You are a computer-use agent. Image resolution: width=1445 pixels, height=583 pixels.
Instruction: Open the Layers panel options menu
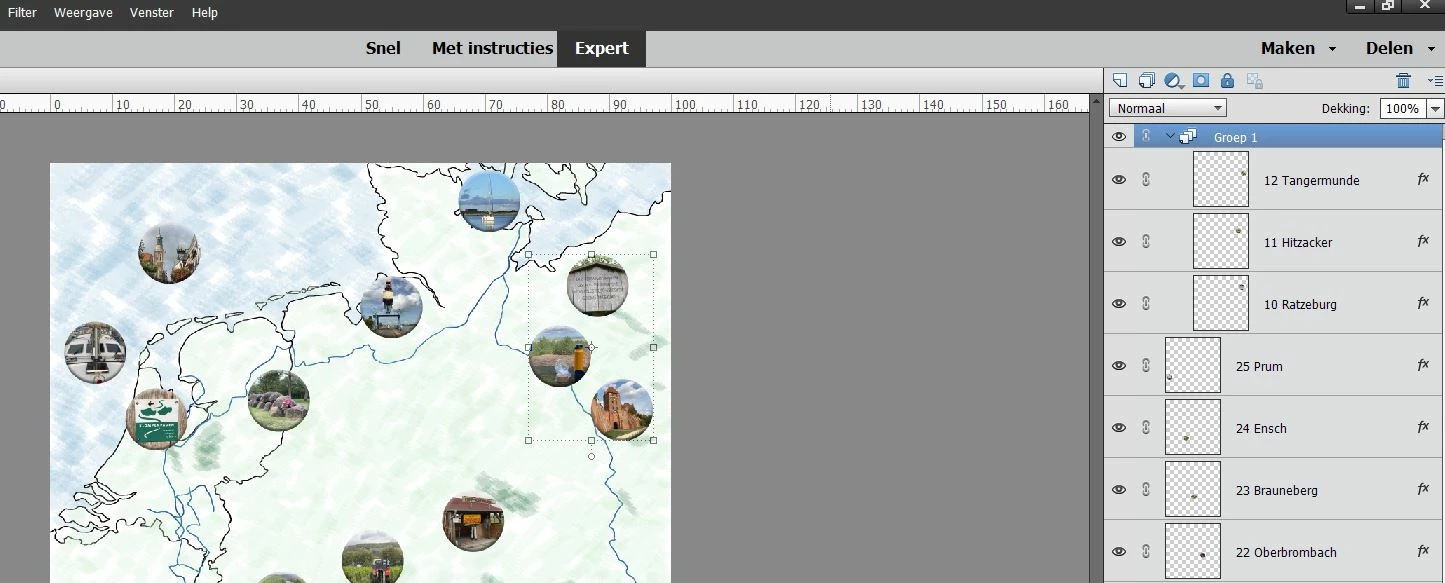point(1434,81)
